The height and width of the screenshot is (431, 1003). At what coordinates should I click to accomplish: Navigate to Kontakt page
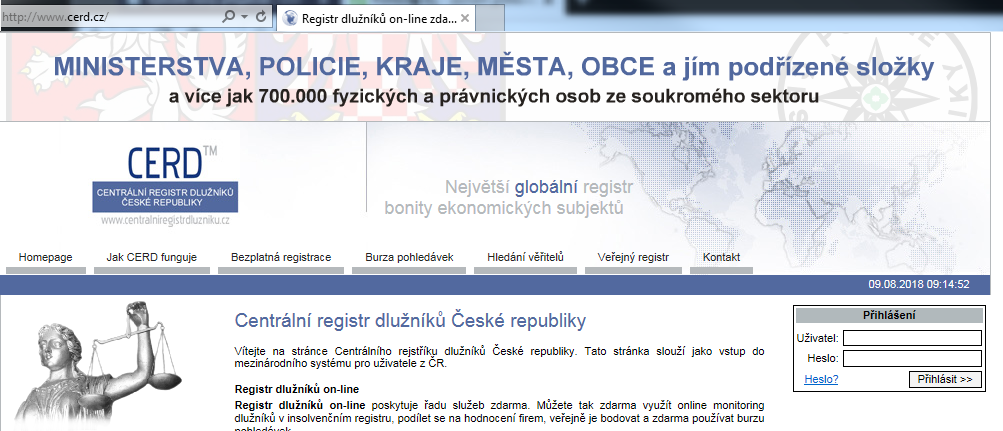click(x=722, y=258)
